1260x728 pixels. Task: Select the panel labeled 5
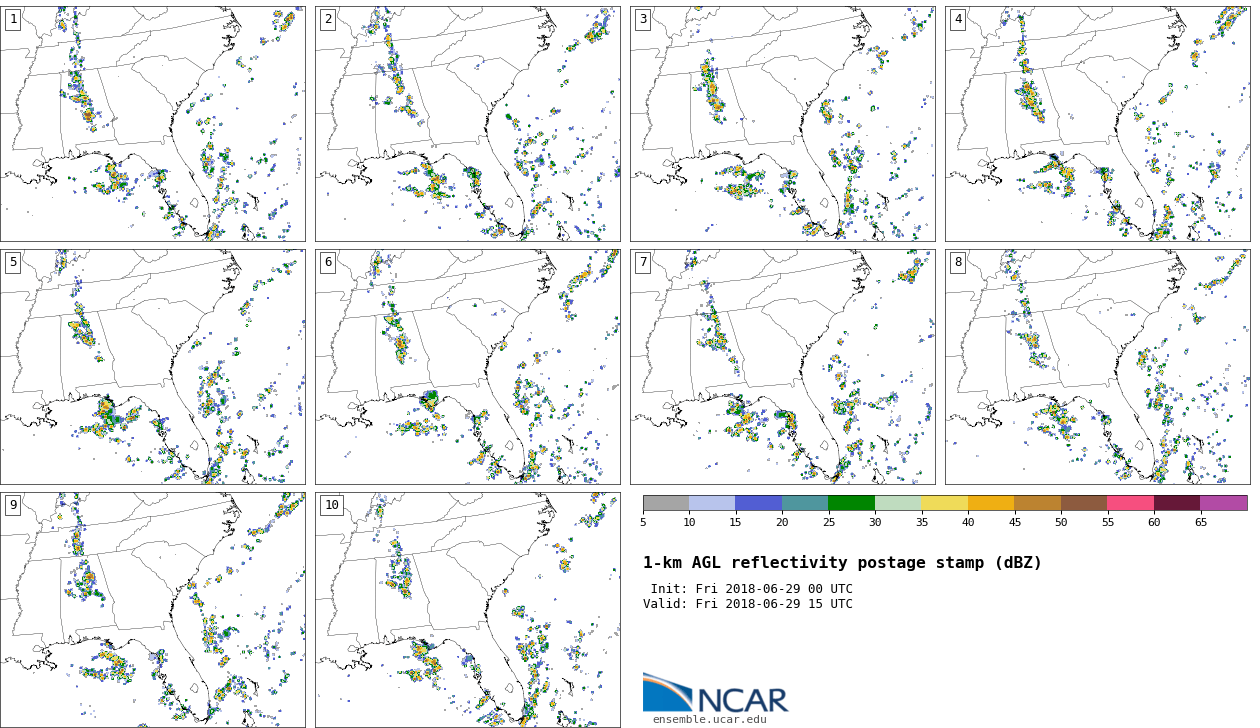pyautogui.click(x=153, y=367)
